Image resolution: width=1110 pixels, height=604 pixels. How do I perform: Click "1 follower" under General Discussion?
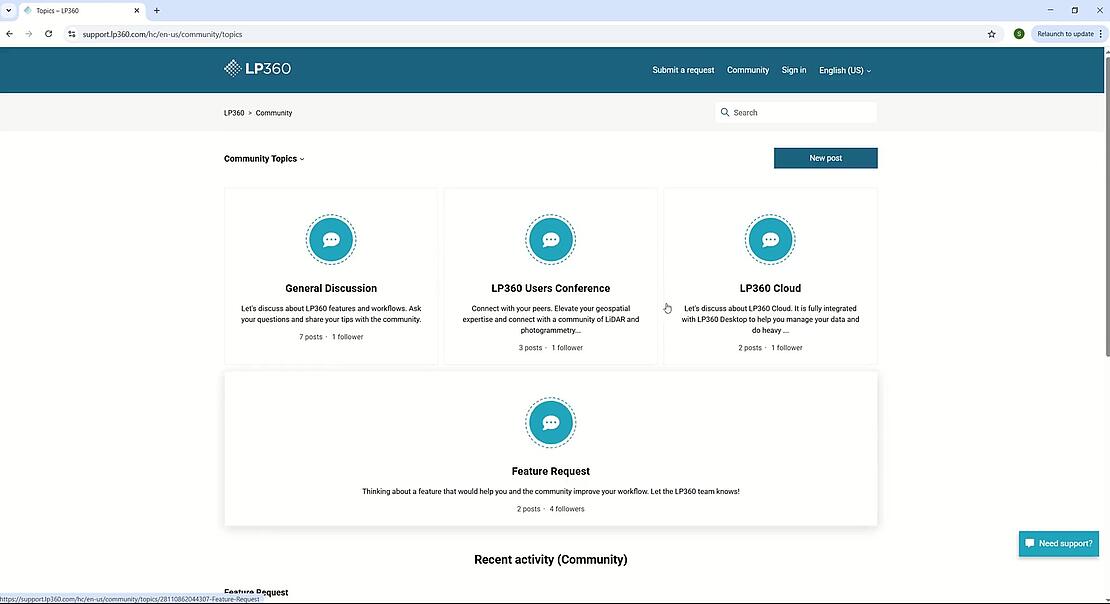coord(348,337)
